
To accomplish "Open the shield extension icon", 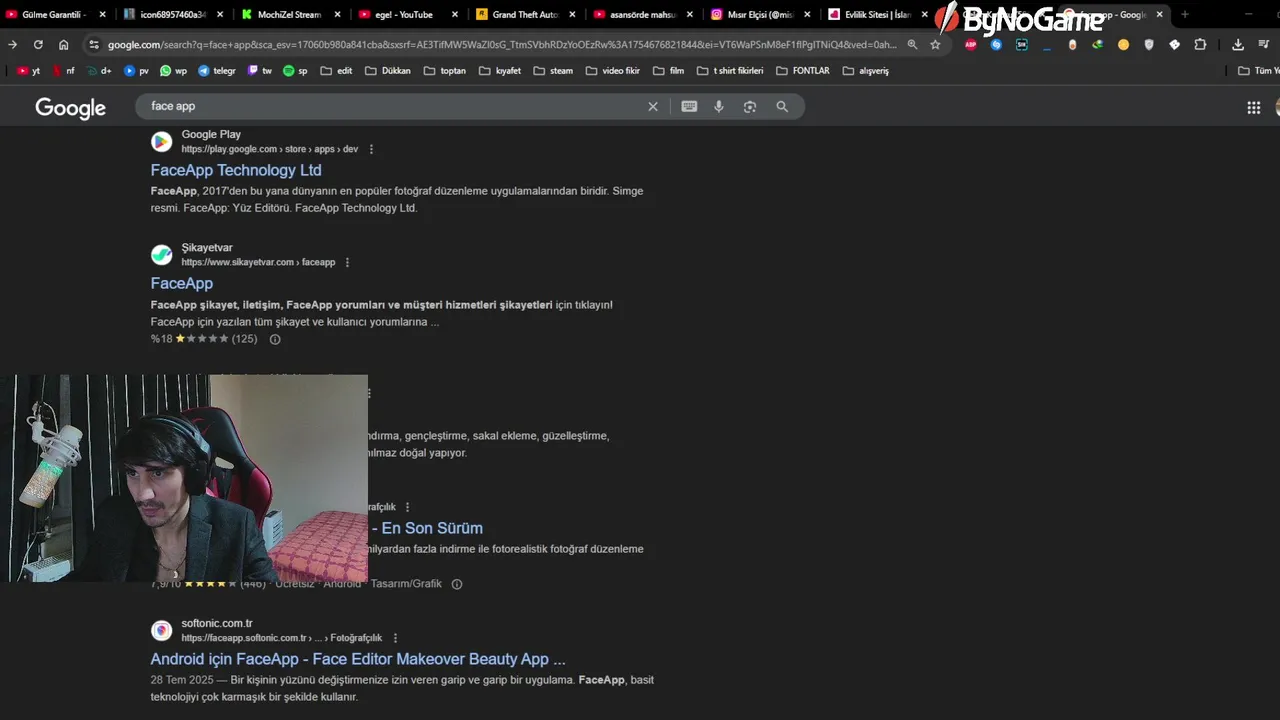I will [1149, 45].
